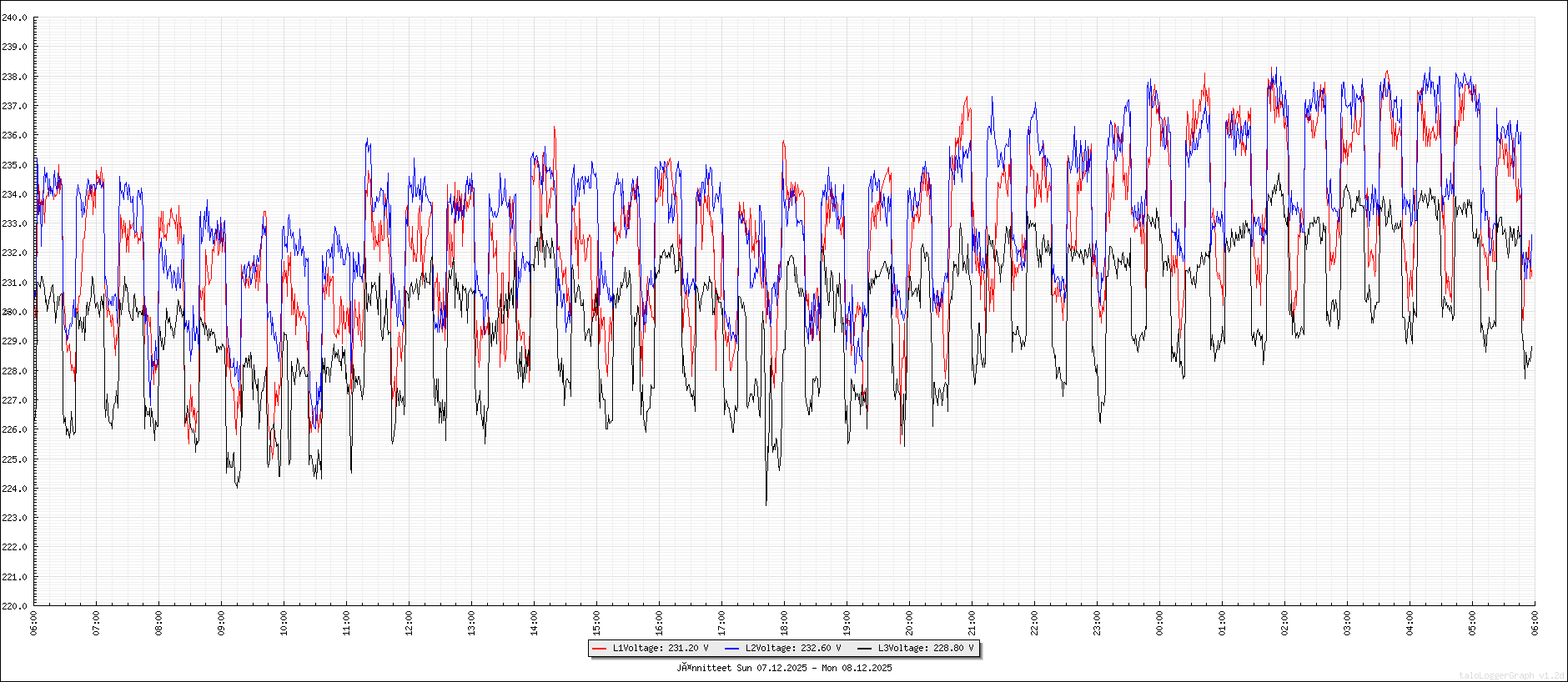The image size is (1568, 682).
Task: Click the 225.0 voltage axis label
Action: 14,459
